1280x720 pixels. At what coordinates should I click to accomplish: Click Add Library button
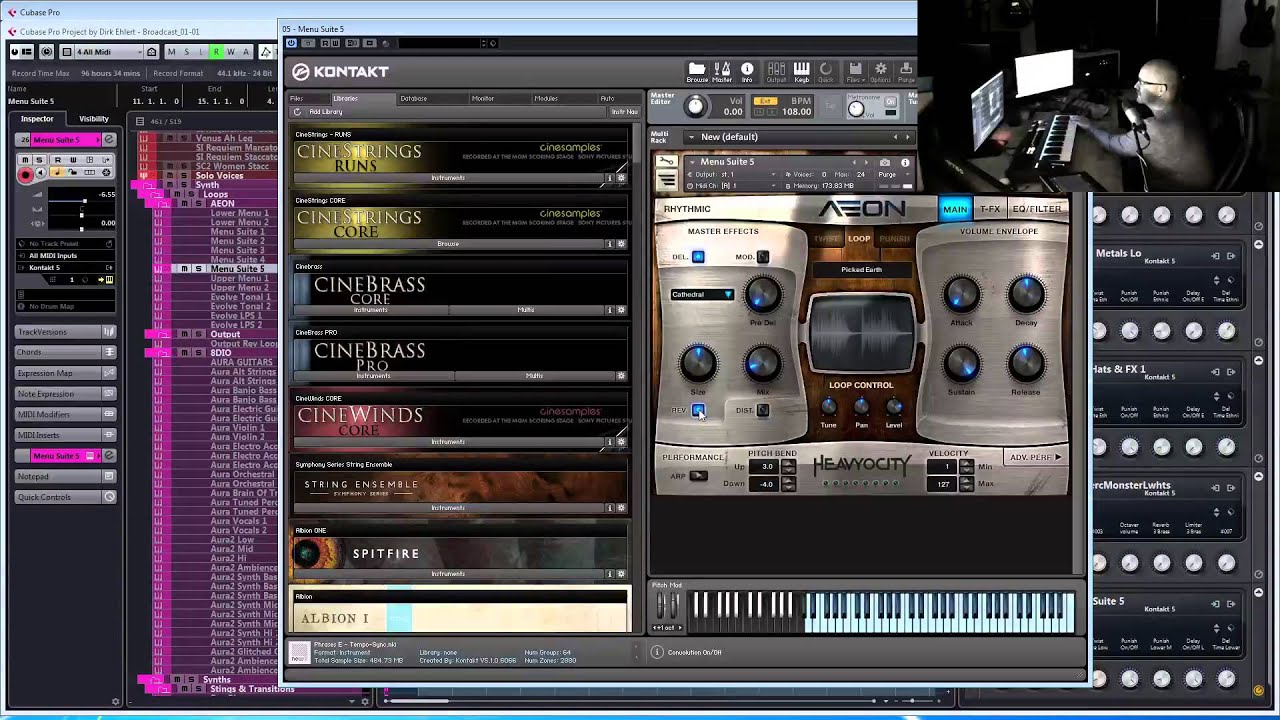pos(326,112)
